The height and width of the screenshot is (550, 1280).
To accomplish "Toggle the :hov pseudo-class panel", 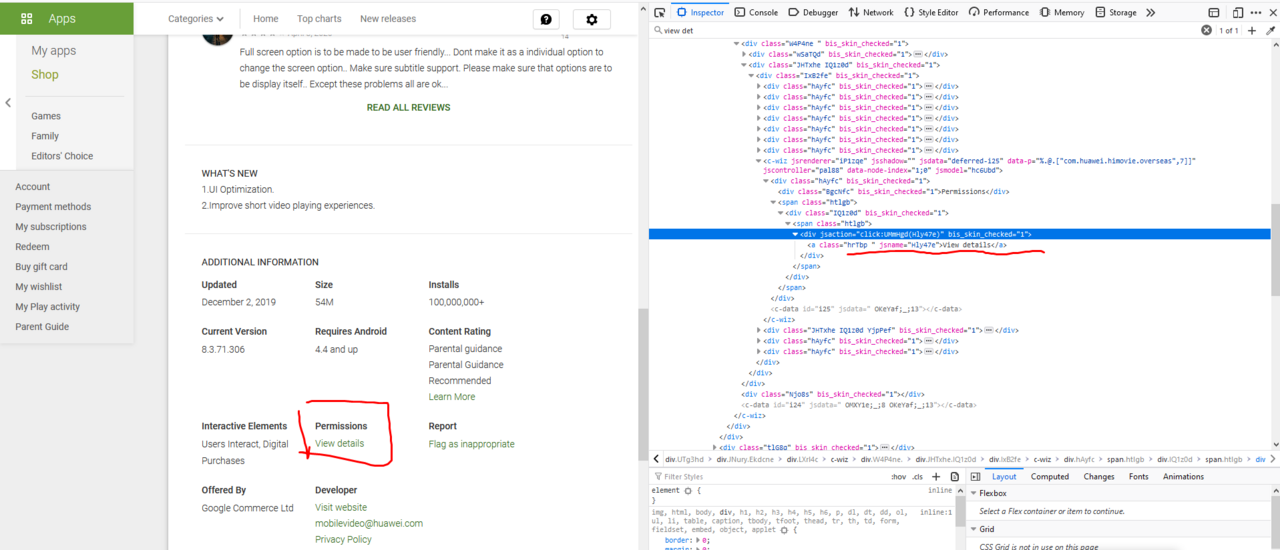I will [x=899, y=477].
